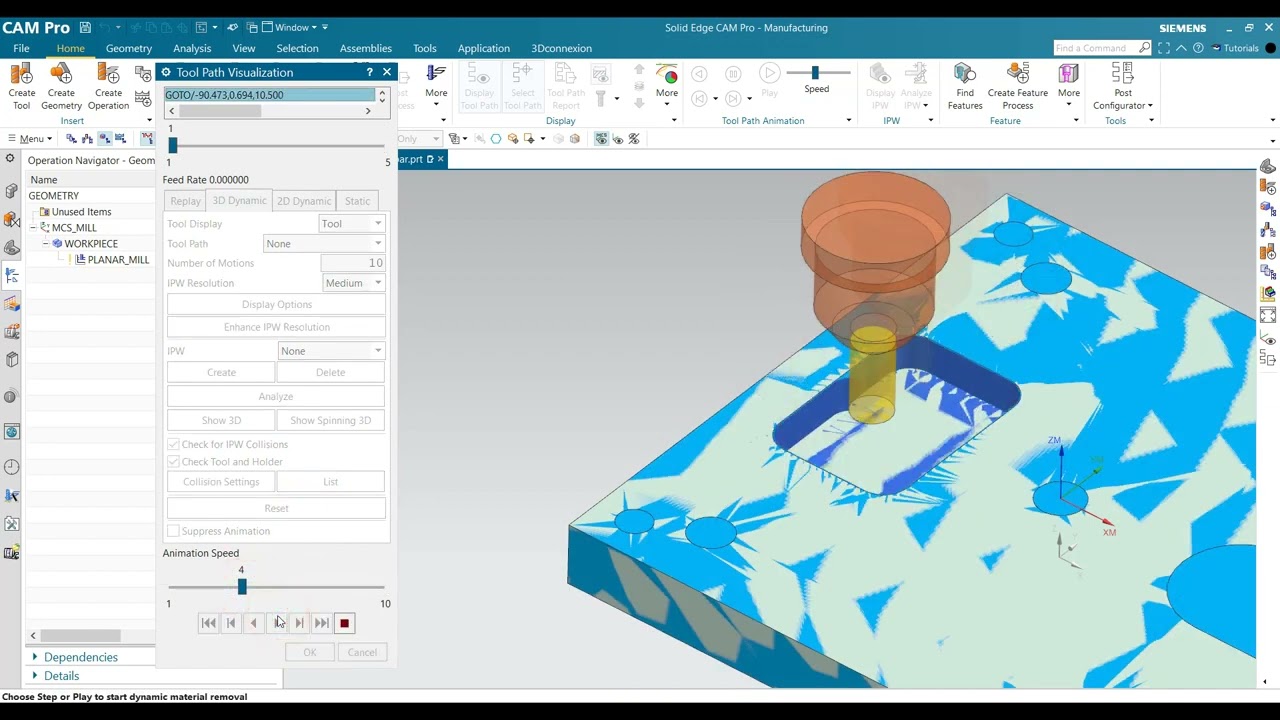The width and height of the screenshot is (1280, 720).
Task: Toggle full screen mode icon
Action: (x=1164, y=48)
